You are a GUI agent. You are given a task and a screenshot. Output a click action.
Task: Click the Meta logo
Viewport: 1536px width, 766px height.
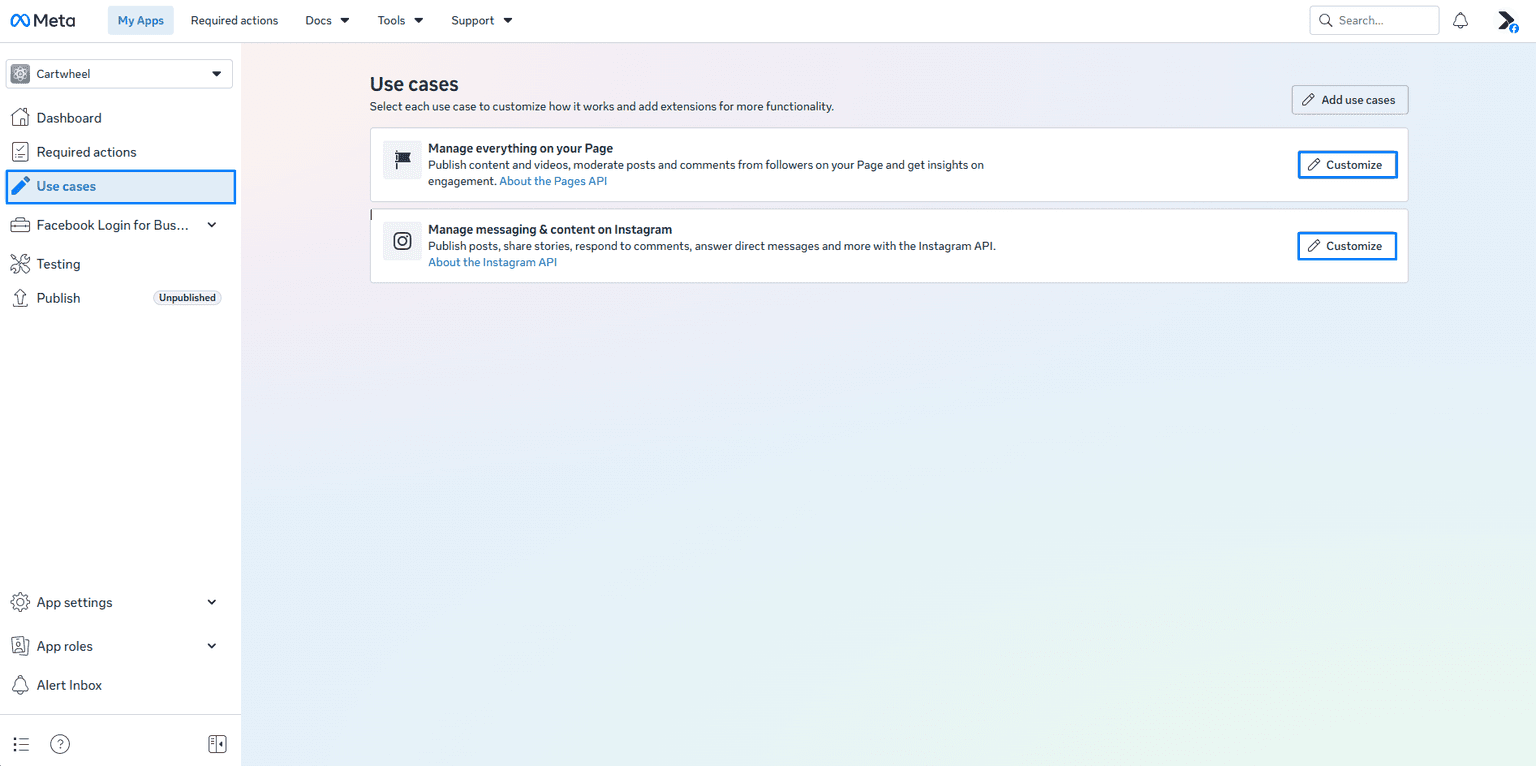pyautogui.click(x=43, y=20)
